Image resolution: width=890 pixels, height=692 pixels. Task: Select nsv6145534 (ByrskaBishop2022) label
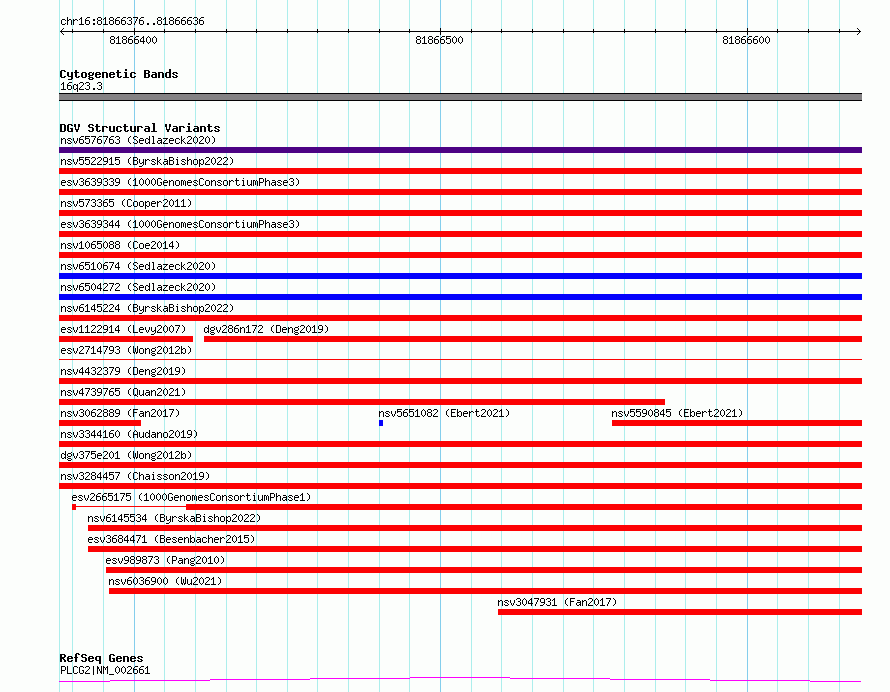(x=174, y=518)
